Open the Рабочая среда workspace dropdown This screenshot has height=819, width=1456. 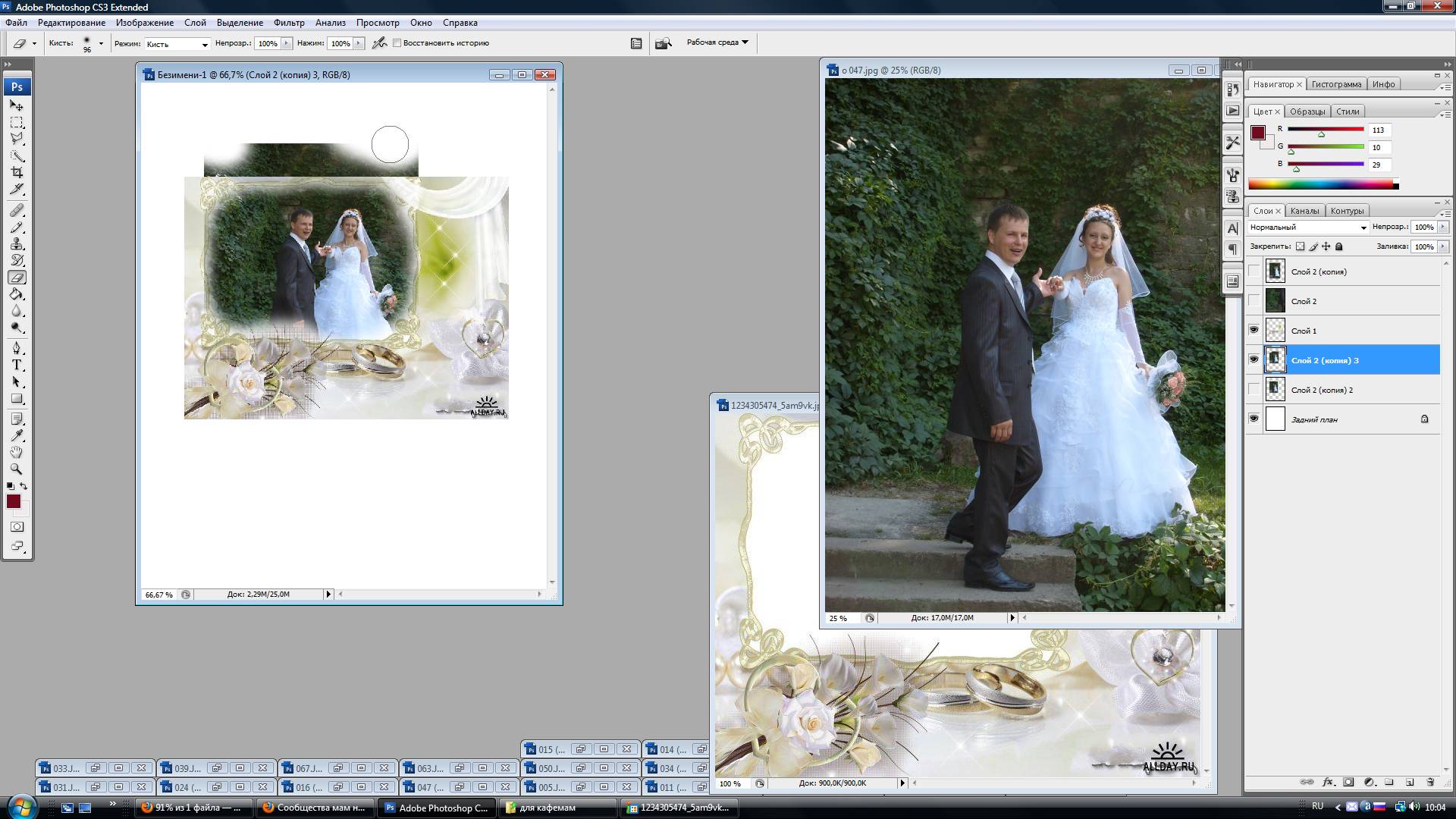click(717, 42)
